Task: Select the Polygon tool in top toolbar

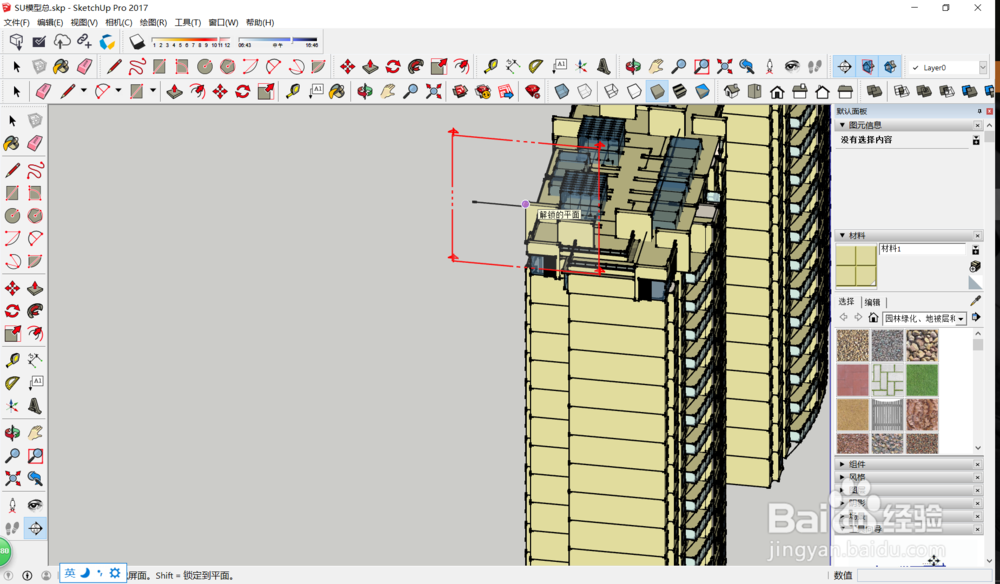Action: point(228,66)
